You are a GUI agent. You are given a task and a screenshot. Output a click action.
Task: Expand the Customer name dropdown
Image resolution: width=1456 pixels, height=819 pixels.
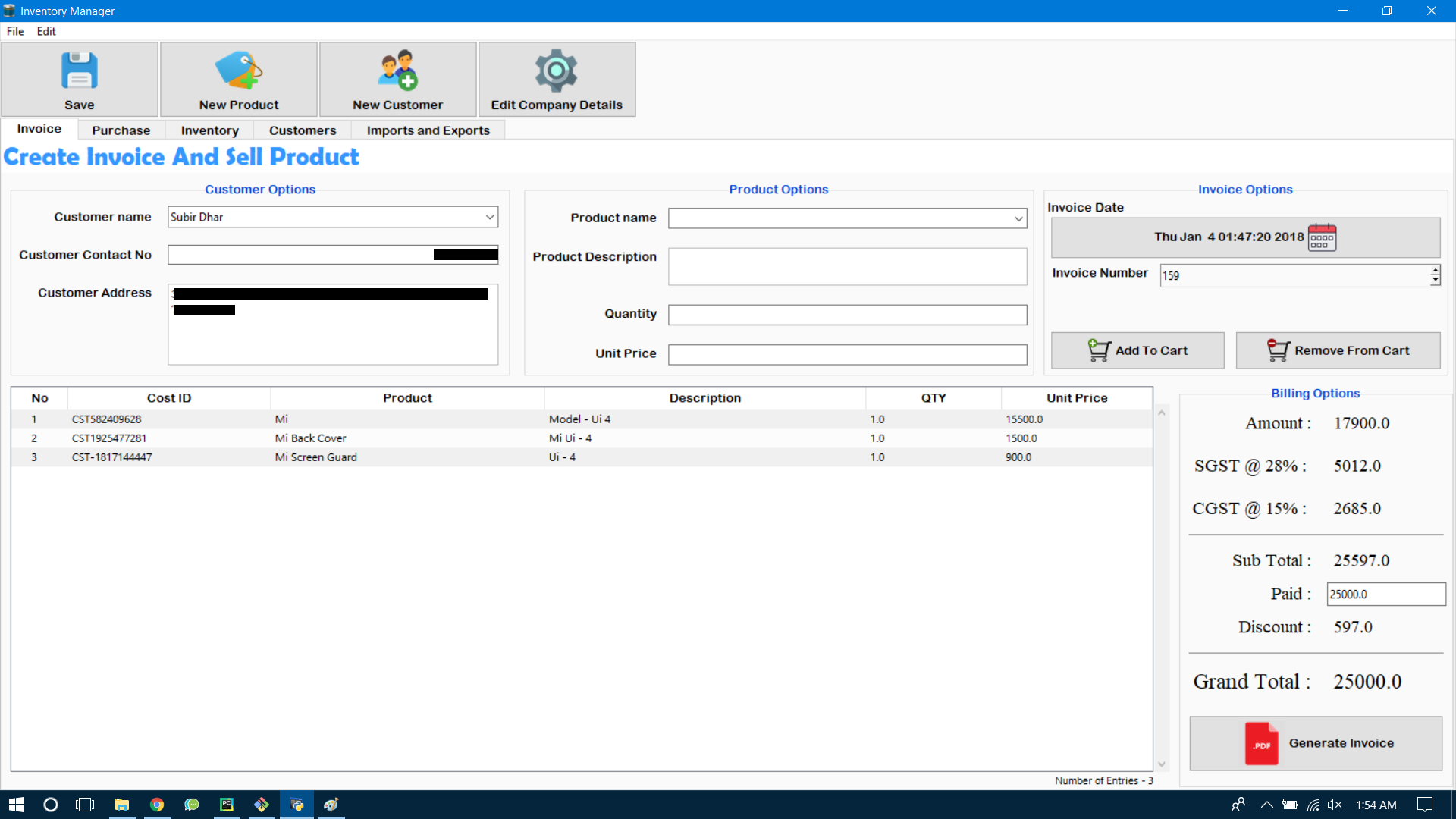[x=490, y=217]
